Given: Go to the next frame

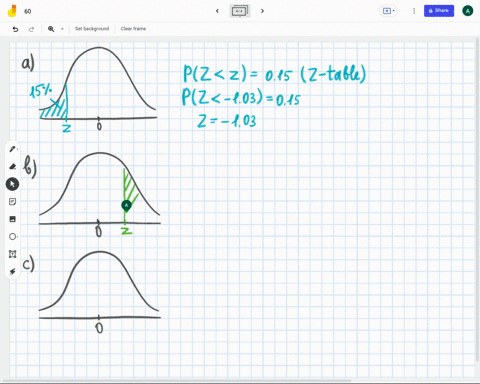Looking at the screenshot, I should point(262,11).
